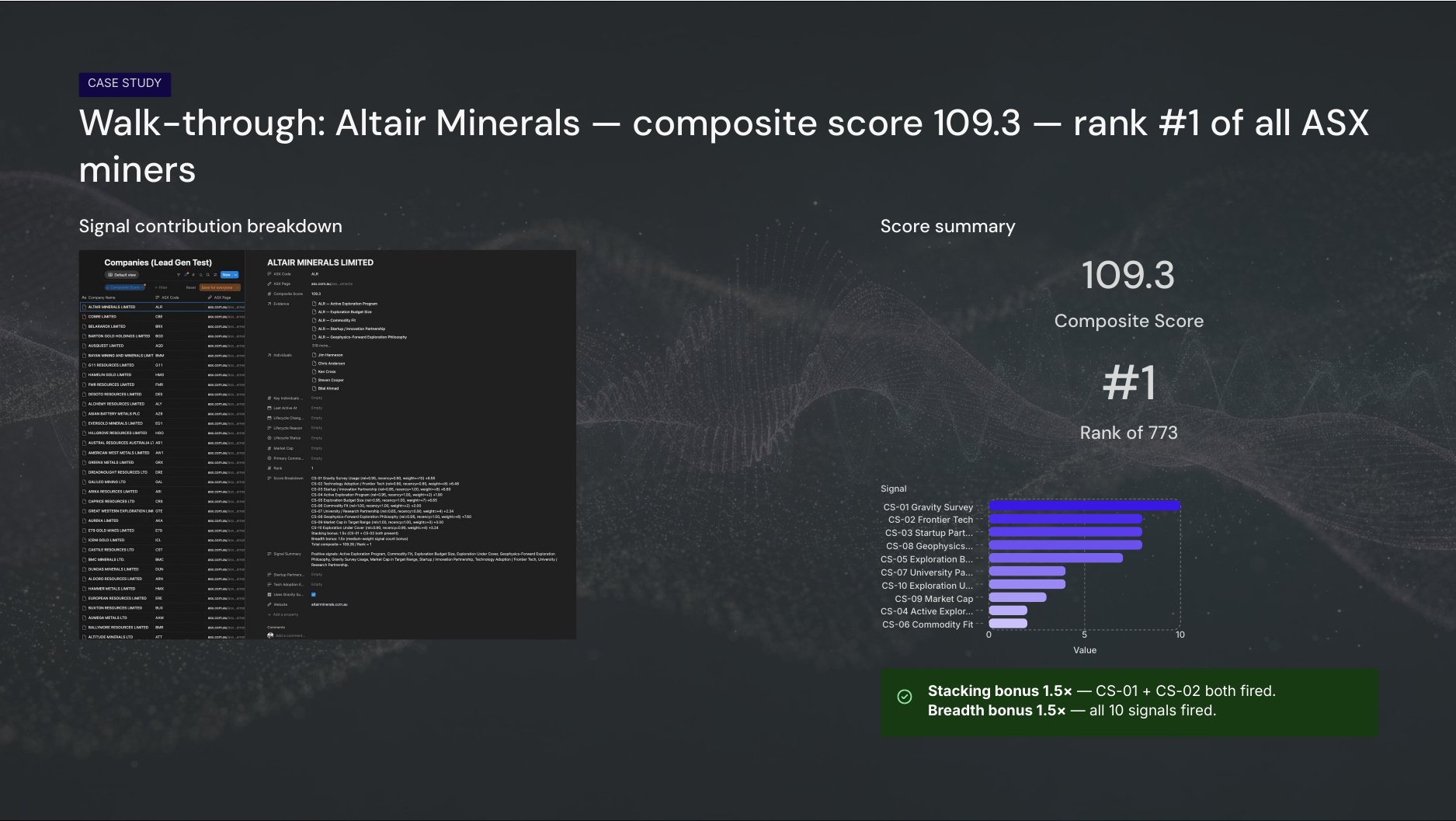Open the G11 RESOURCES LIMITED row
Viewport: 1456px width, 821px height.
coord(162,365)
